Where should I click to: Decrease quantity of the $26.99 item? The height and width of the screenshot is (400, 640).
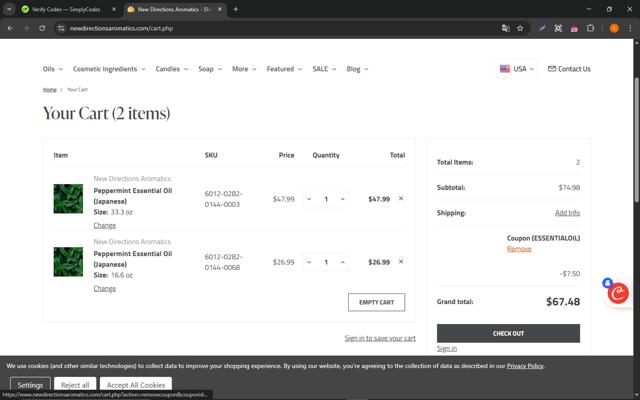point(309,262)
